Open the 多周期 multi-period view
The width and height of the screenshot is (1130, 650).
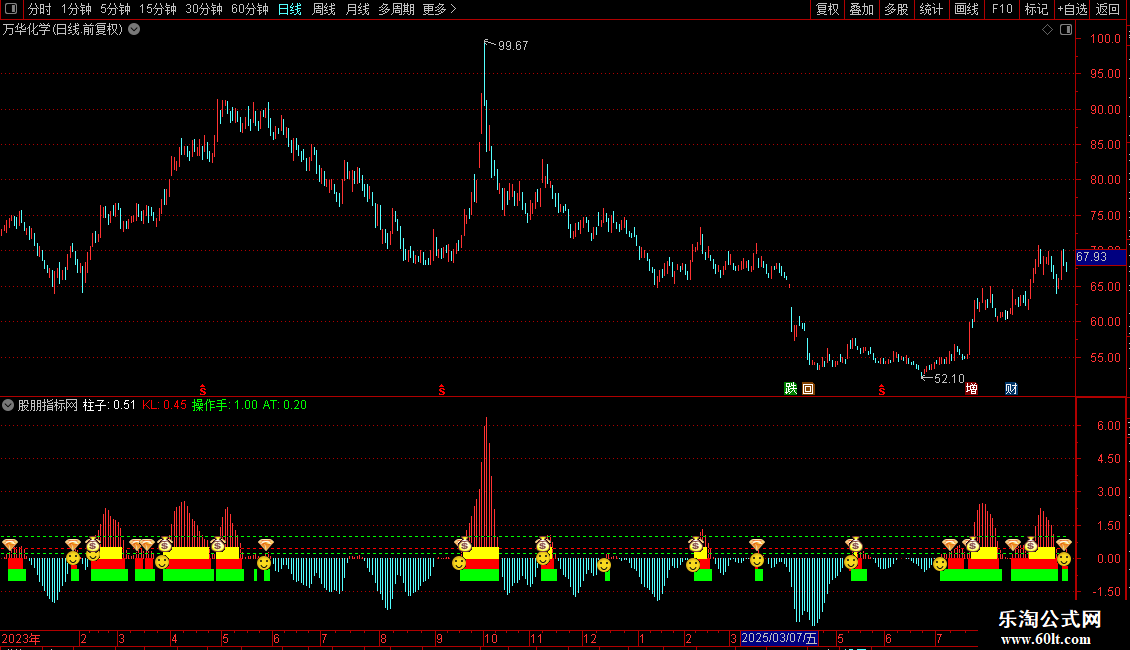396,9
